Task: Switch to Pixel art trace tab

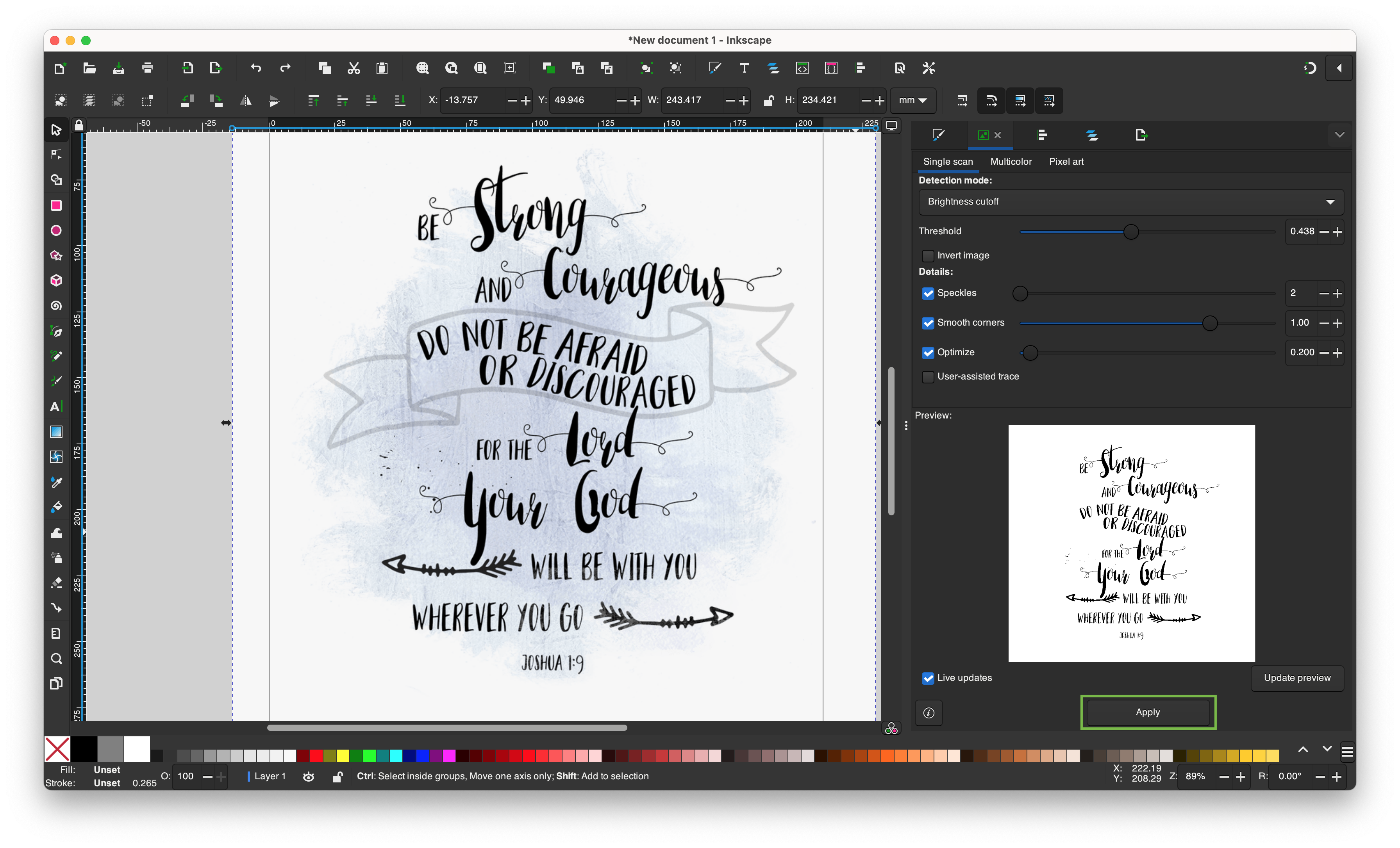Action: point(1065,161)
